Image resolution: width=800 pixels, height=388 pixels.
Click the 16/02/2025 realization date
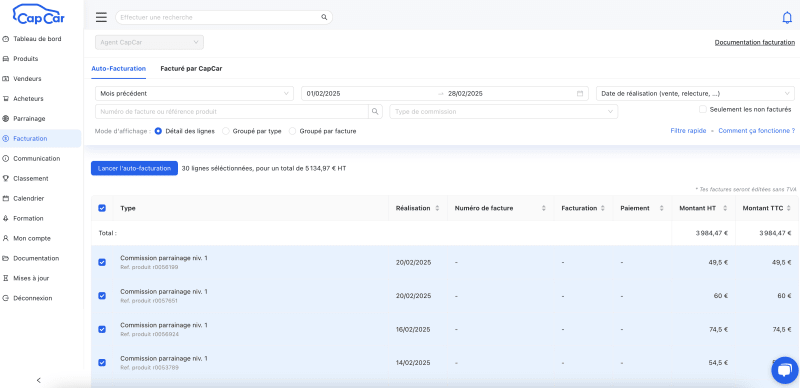pos(413,329)
